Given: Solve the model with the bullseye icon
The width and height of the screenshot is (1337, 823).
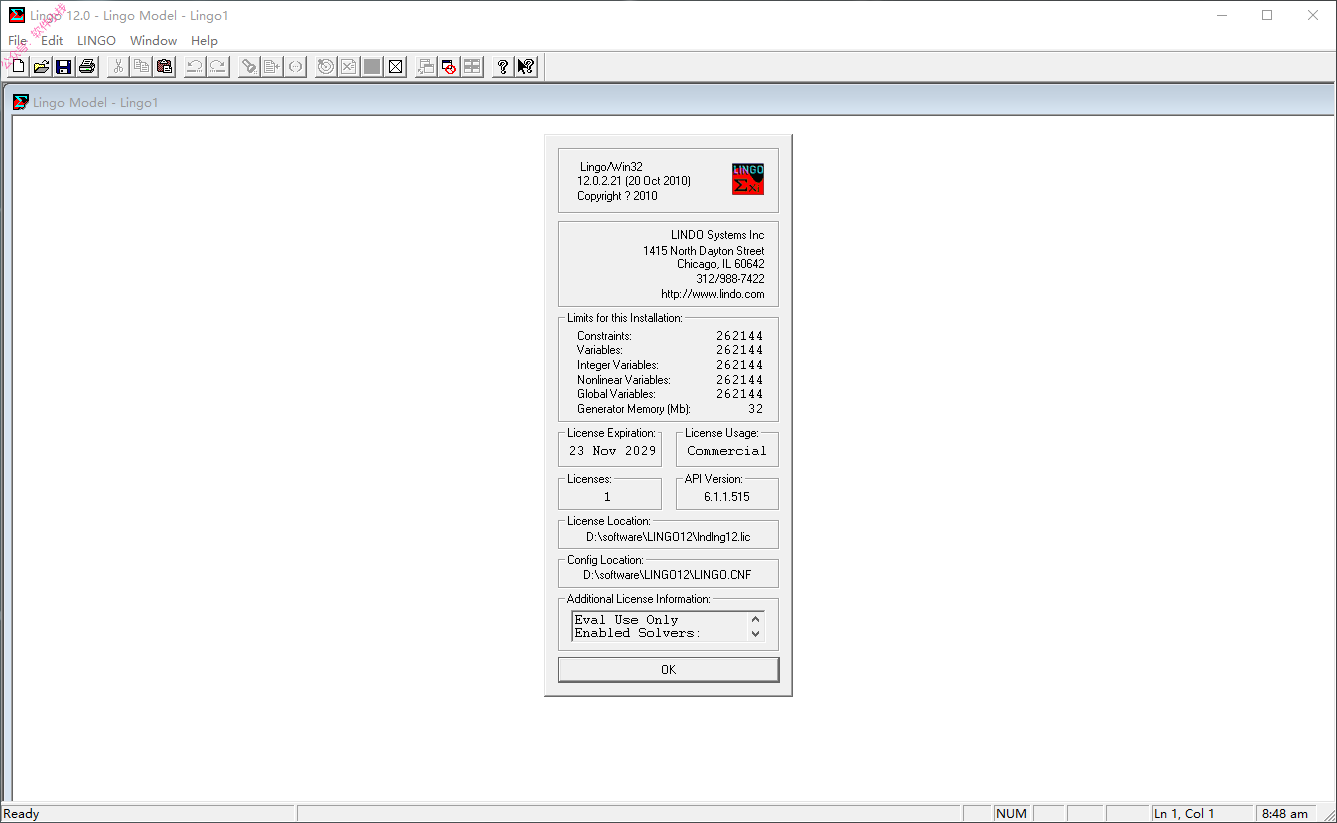Looking at the screenshot, I should 326,67.
